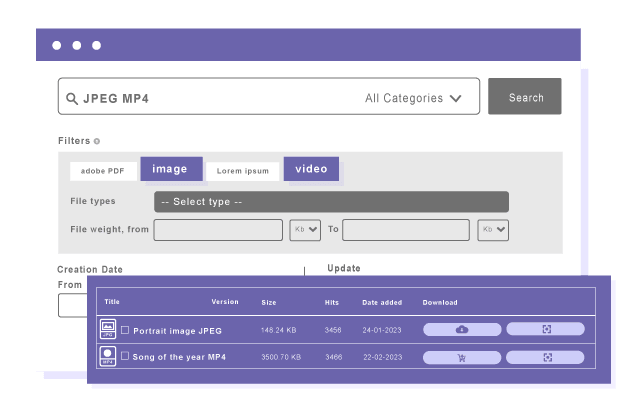Sort by the Title column header
This screenshot has height=397, width=630.
point(112,302)
